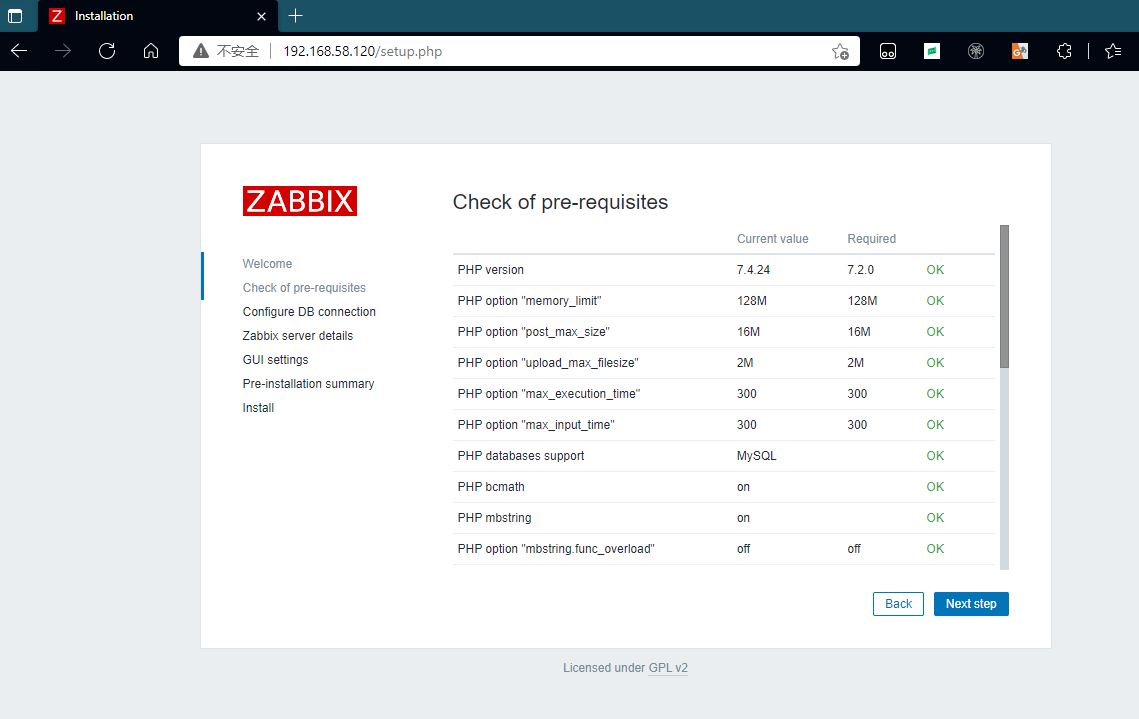Click PHP option "max_input_time" row label
1139x719 pixels.
pos(536,425)
